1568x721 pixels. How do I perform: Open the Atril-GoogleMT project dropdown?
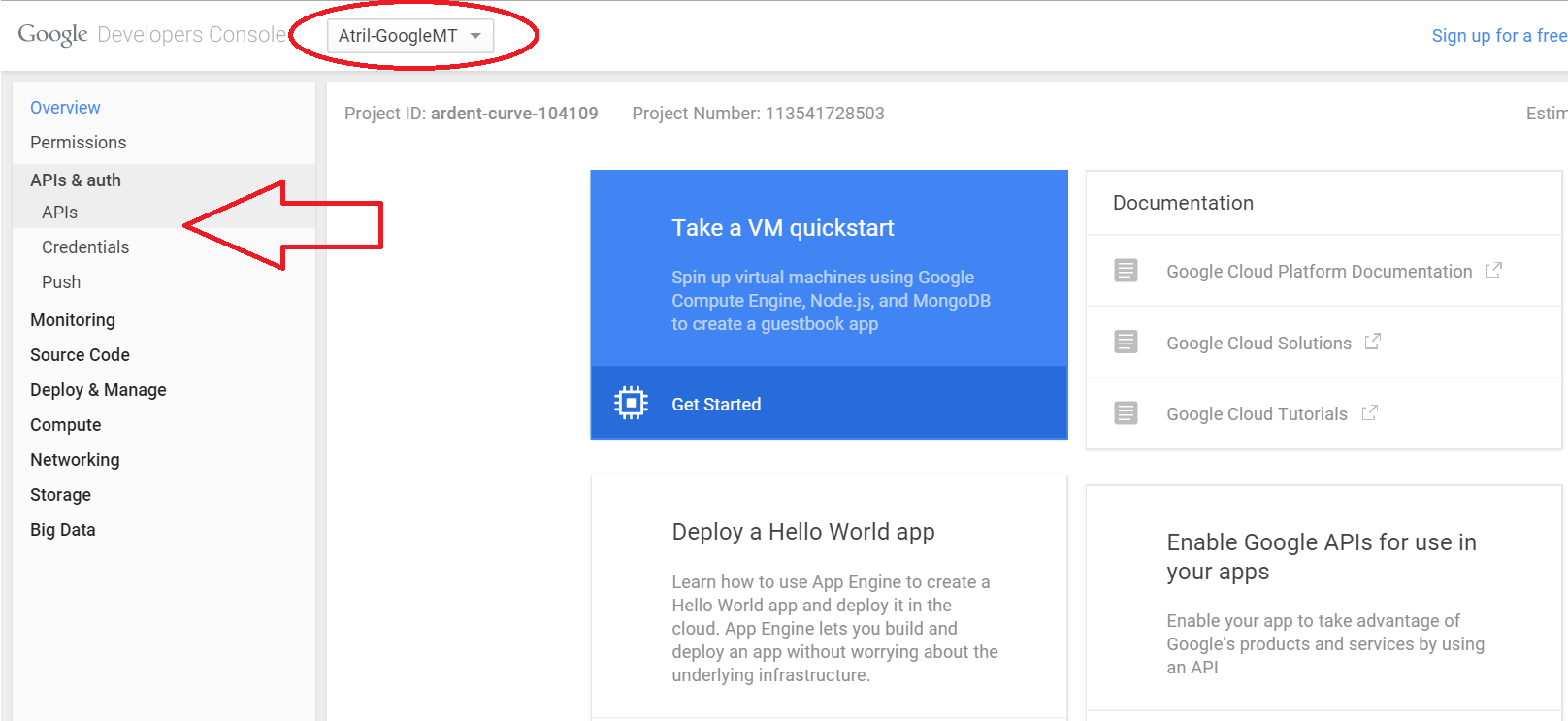click(x=410, y=36)
